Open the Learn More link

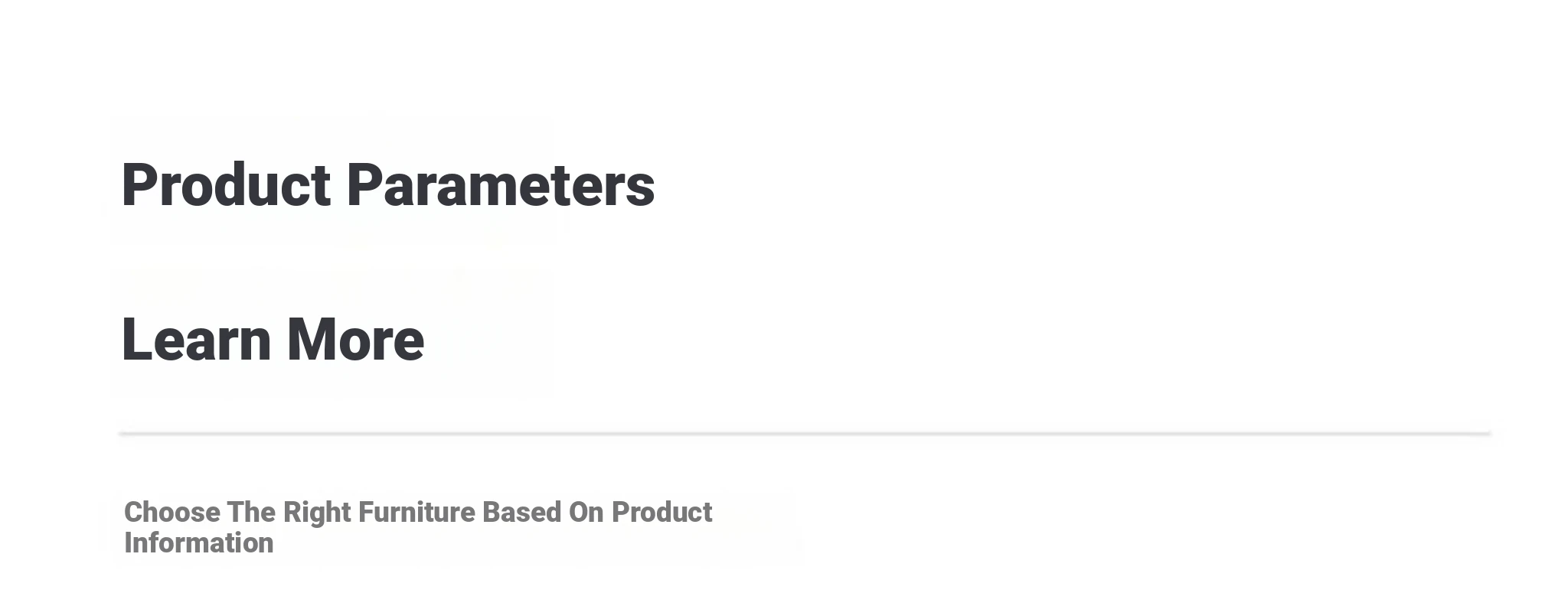tap(273, 340)
